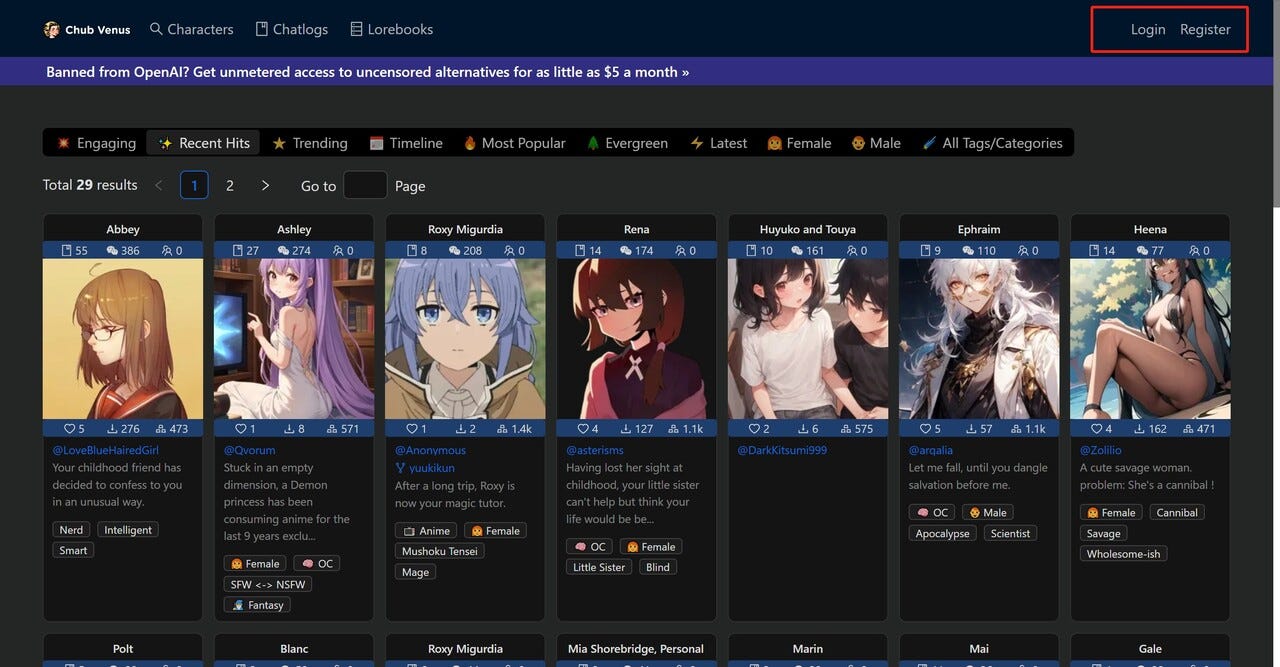Viewport: 1280px width, 667px height.
Task: Click the Login button
Action: [1148, 29]
